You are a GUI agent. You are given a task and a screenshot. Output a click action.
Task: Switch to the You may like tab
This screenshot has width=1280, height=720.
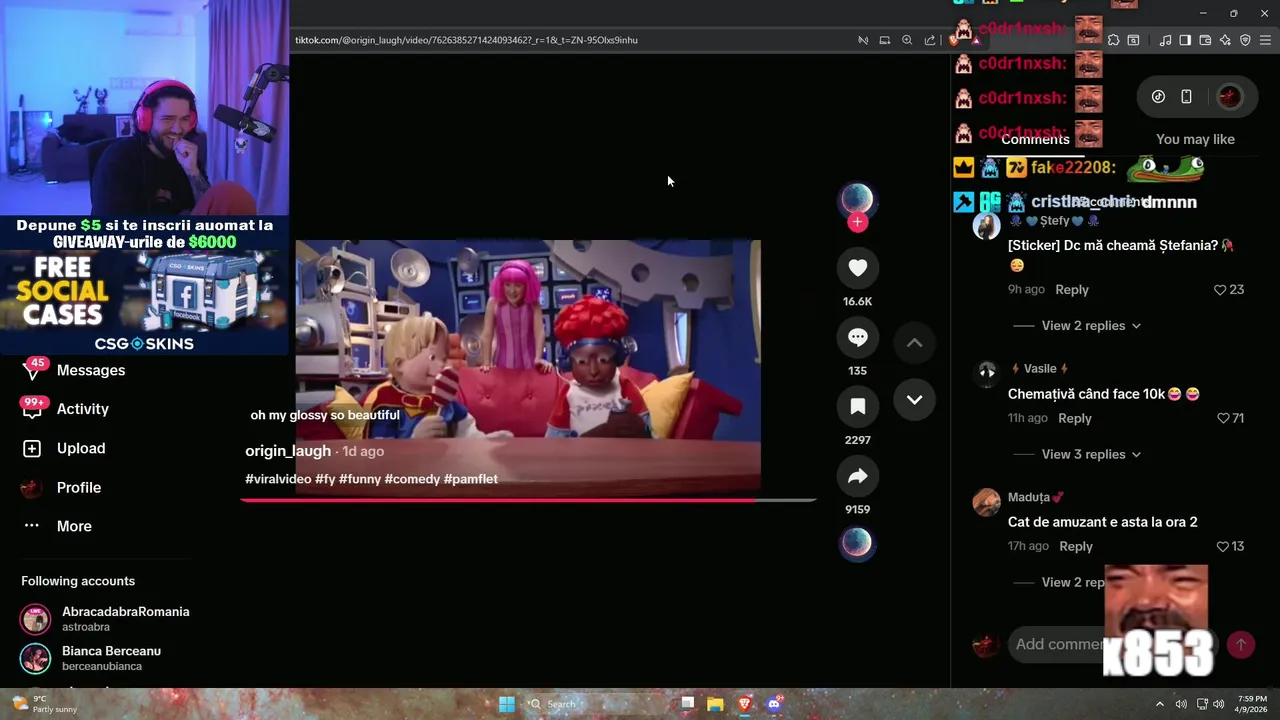[x=1195, y=139]
